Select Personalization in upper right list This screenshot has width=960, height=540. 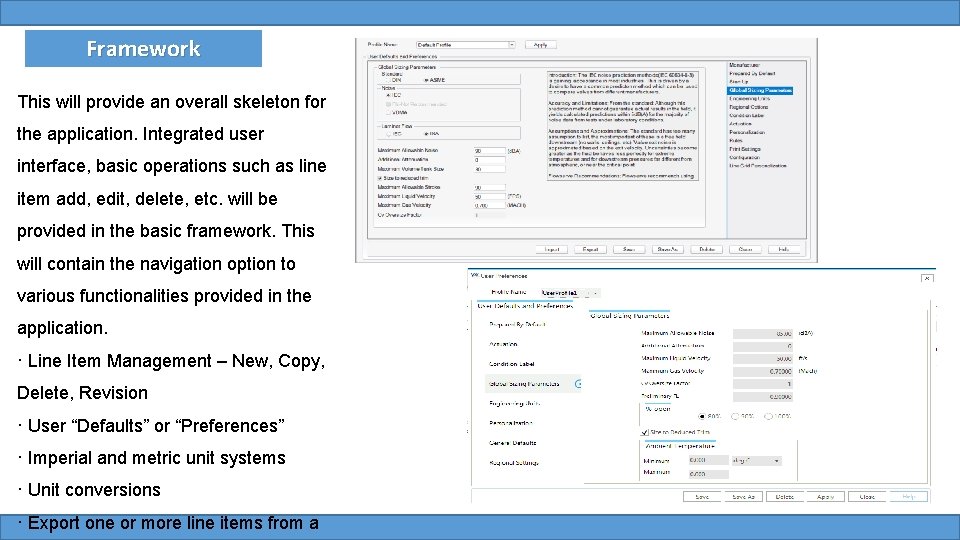coord(747,132)
